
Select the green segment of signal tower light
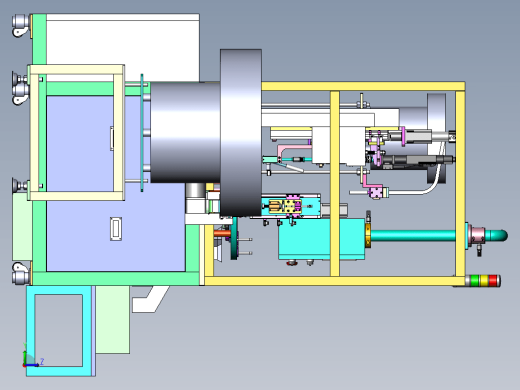pyautogui.click(x=475, y=281)
